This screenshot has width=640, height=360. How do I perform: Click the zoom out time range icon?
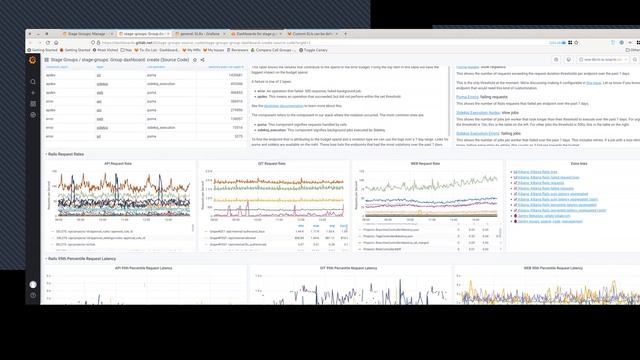point(635,60)
